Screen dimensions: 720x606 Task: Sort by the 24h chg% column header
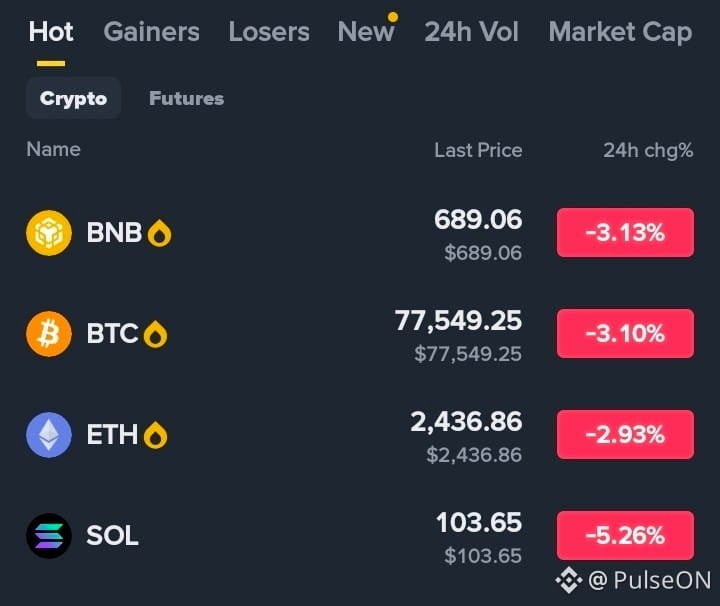(648, 151)
